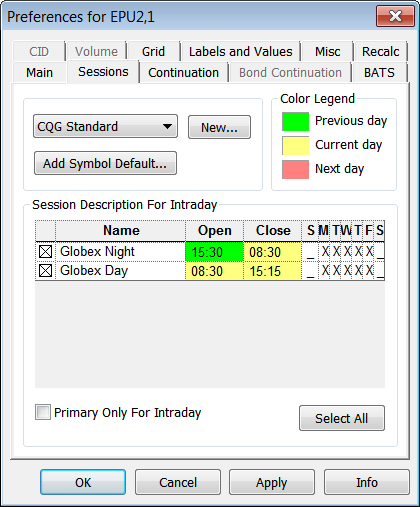
Task: Open the Misc tab
Action: point(328,52)
